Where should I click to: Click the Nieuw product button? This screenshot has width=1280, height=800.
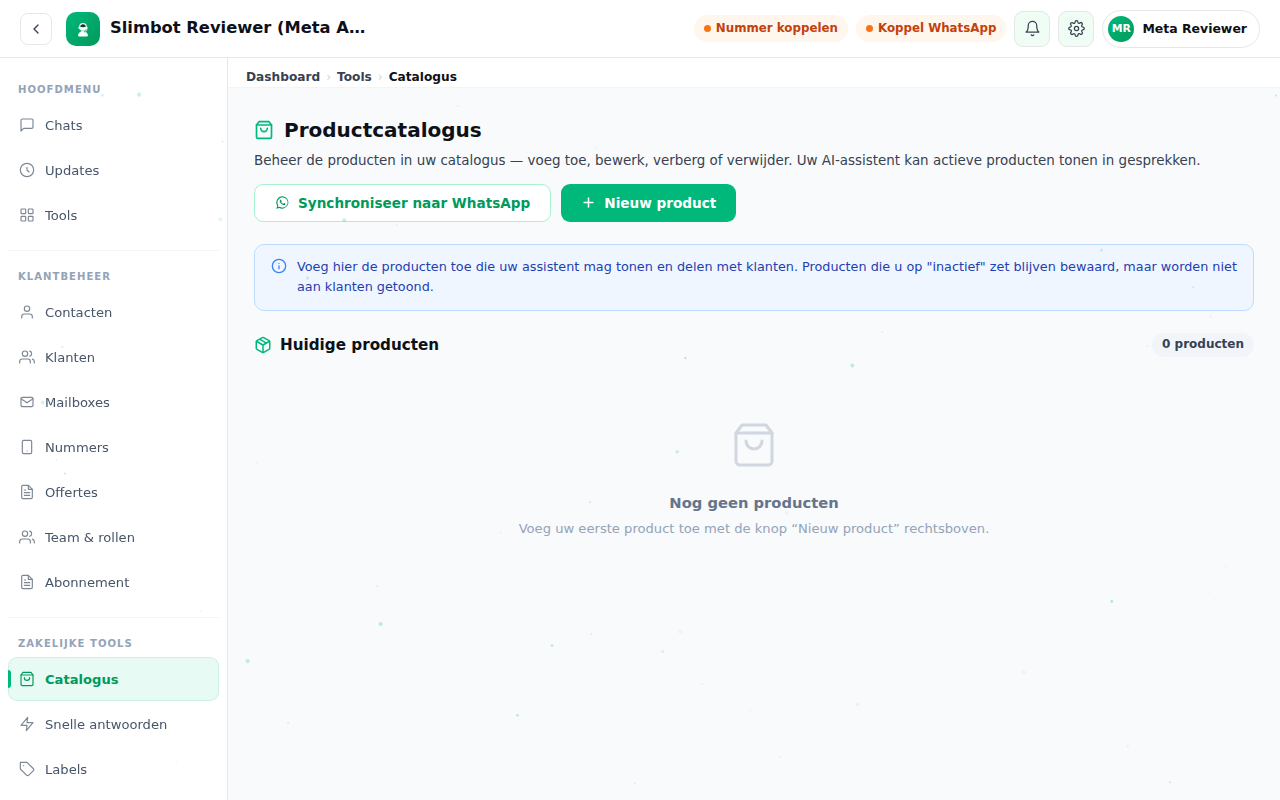point(648,203)
